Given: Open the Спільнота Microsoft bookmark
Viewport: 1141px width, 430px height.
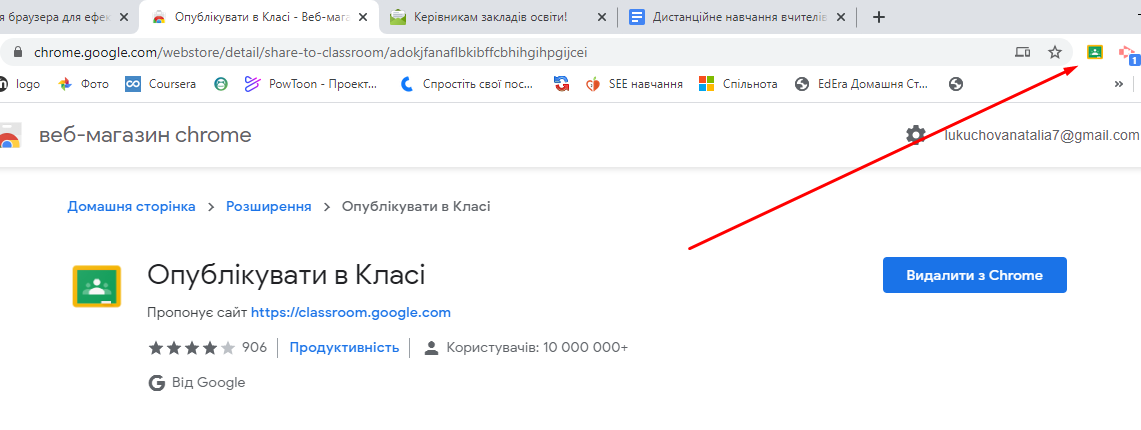Looking at the screenshot, I should pyautogui.click(x=739, y=84).
